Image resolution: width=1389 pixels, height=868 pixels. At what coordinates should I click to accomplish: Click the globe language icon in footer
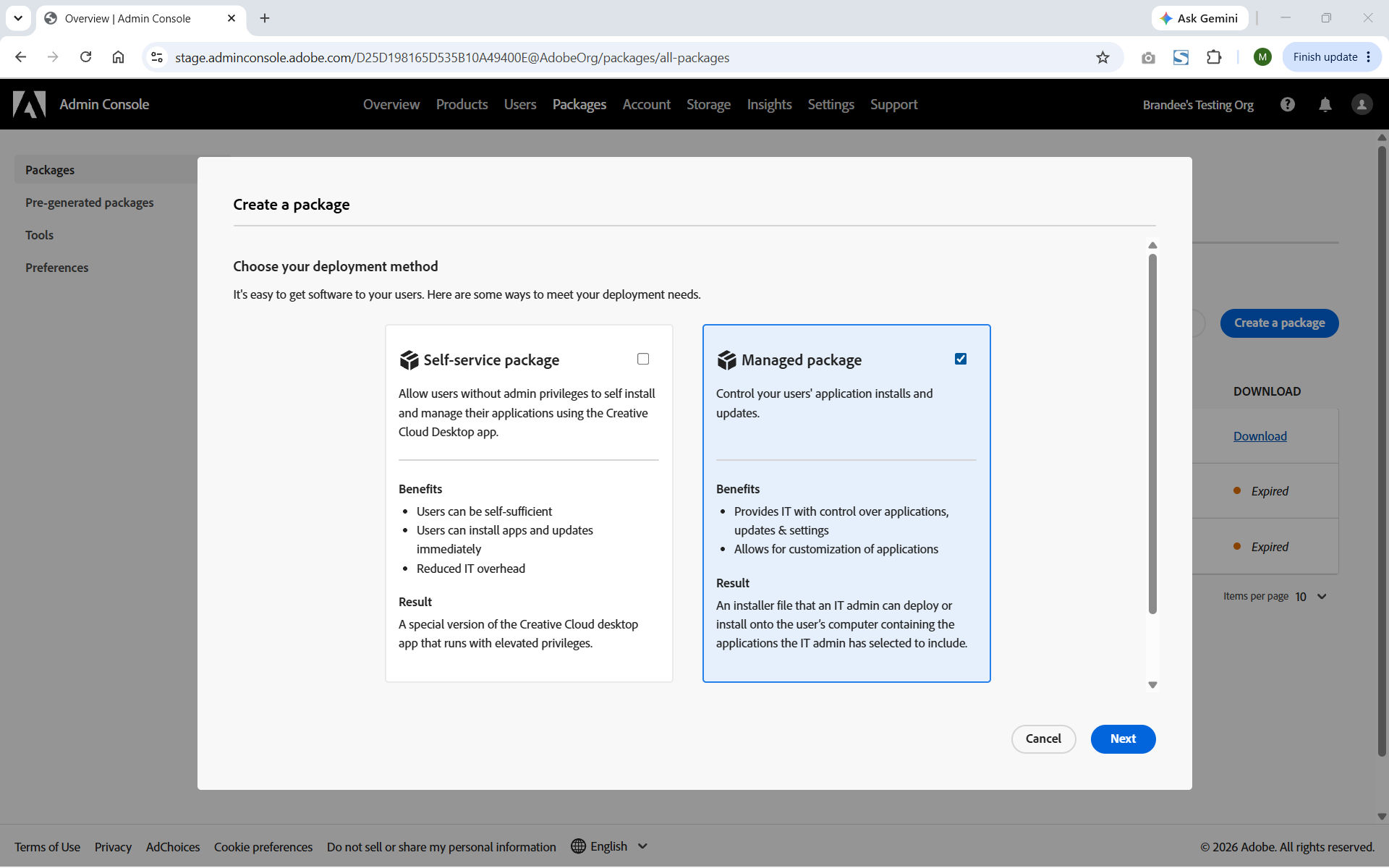click(x=578, y=846)
